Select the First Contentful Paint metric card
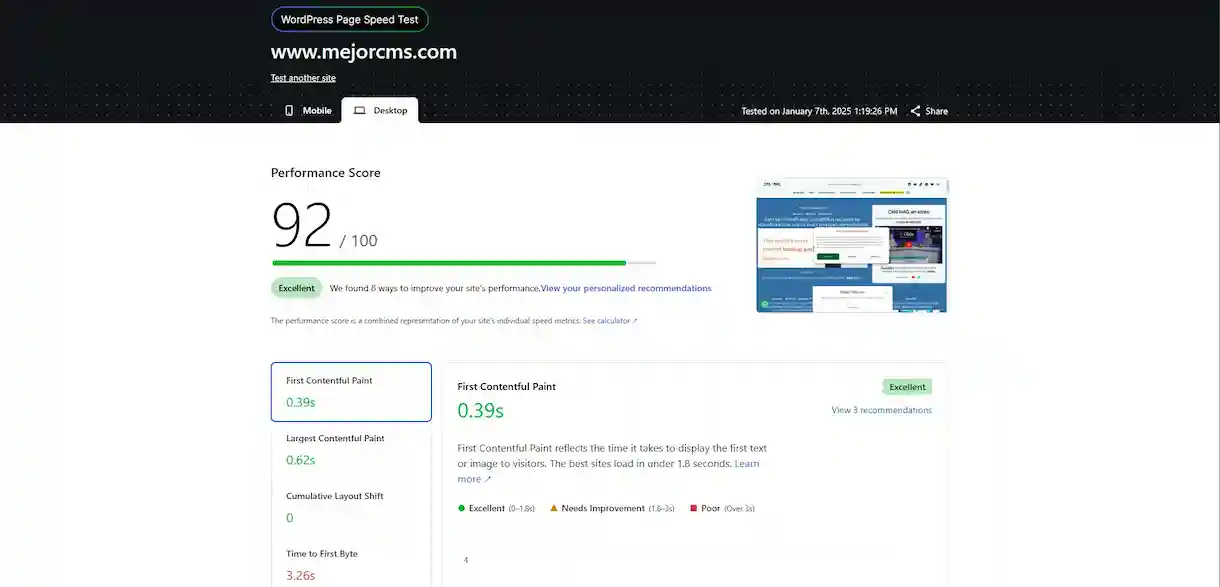Image resolution: width=1220 pixels, height=587 pixels. click(x=351, y=392)
